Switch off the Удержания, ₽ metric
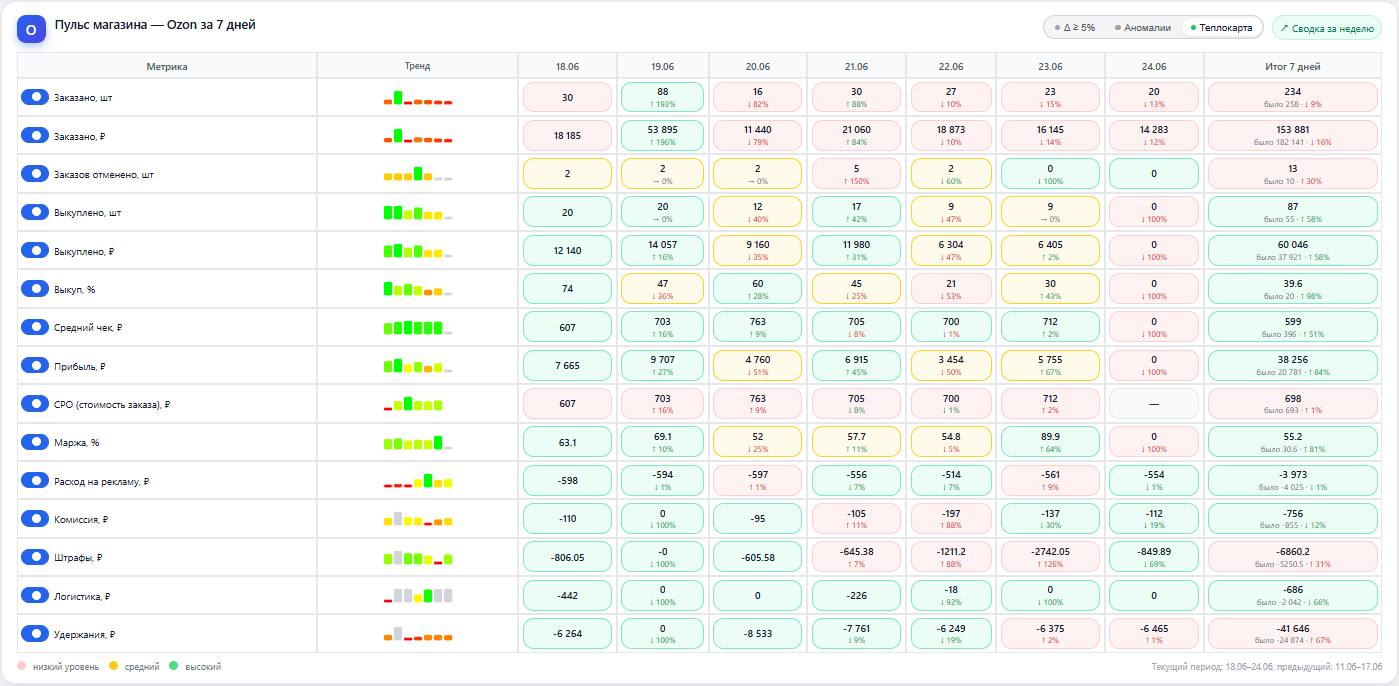The image size is (1399, 686). 35,634
